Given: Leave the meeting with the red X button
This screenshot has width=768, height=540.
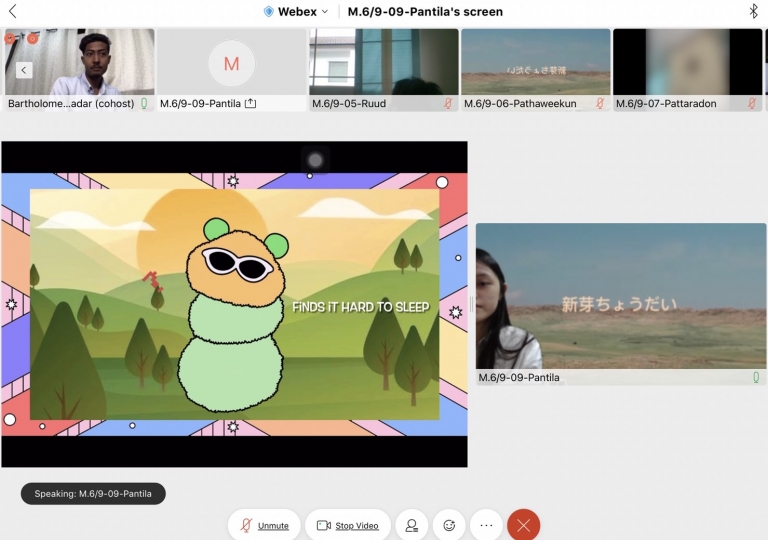Looking at the screenshot, I should click(x=524, y=525).
